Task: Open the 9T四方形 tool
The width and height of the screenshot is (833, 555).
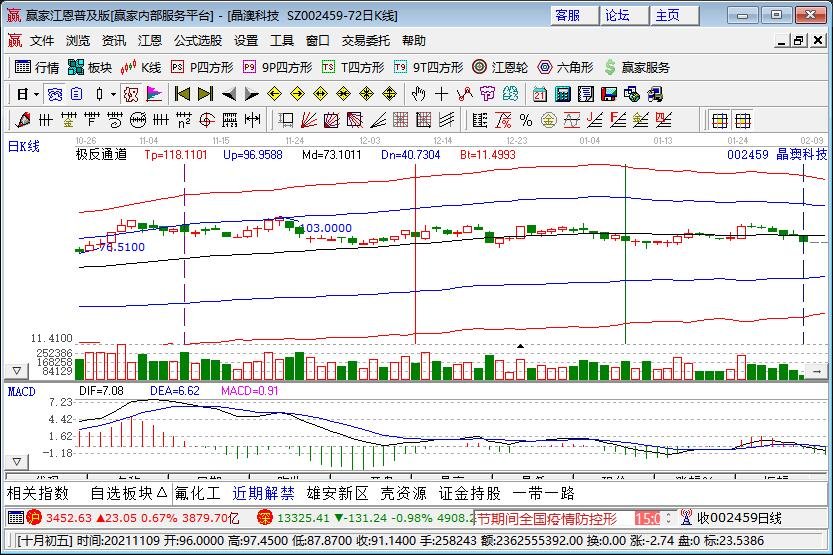Action: point(428,67)
